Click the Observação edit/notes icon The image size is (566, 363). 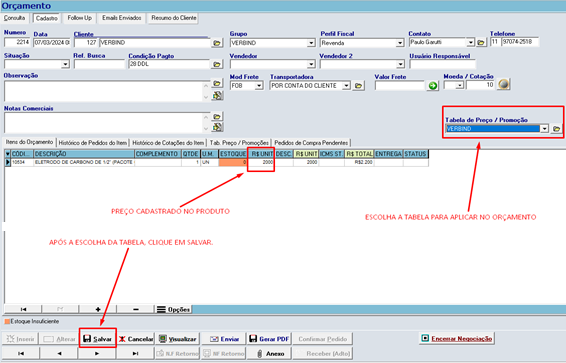pyautogui.click(x=217, y=96)
